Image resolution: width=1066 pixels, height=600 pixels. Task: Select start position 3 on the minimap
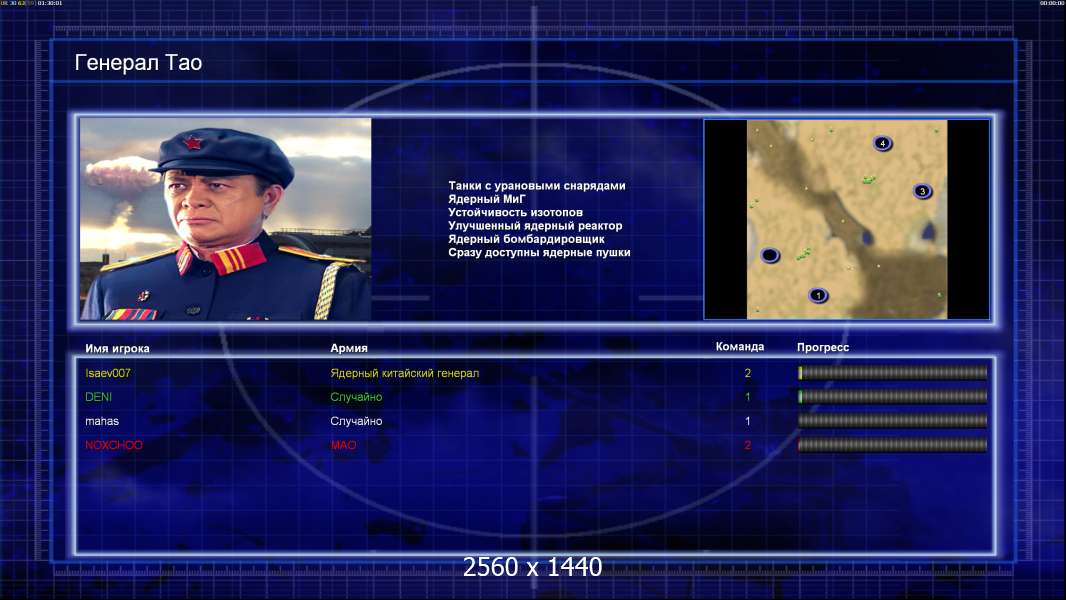(x=923, y=191)
